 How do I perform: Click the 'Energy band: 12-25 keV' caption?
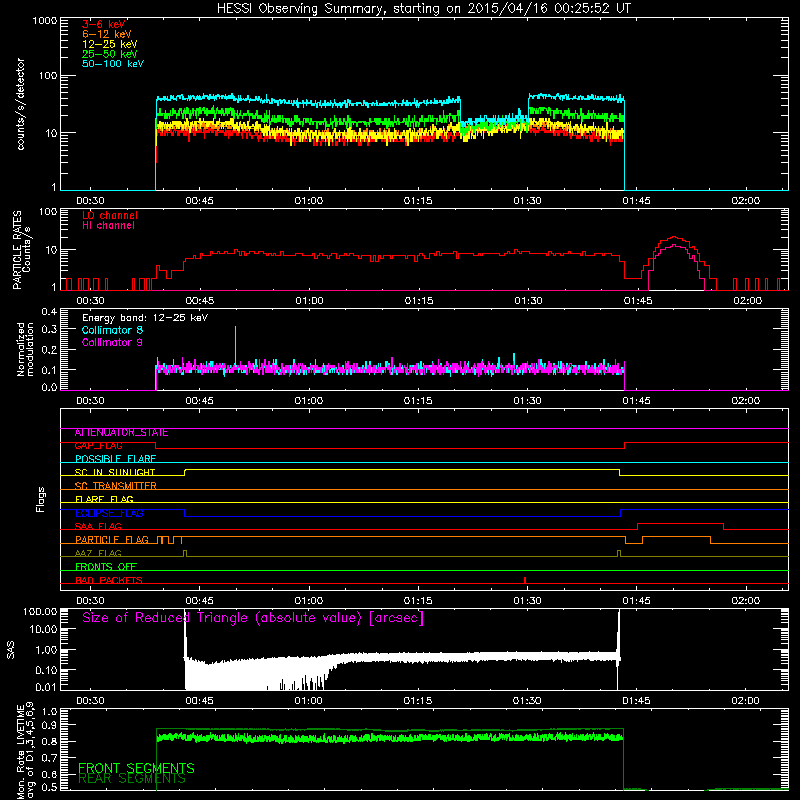pyautogui.click(x=145, y=318)
